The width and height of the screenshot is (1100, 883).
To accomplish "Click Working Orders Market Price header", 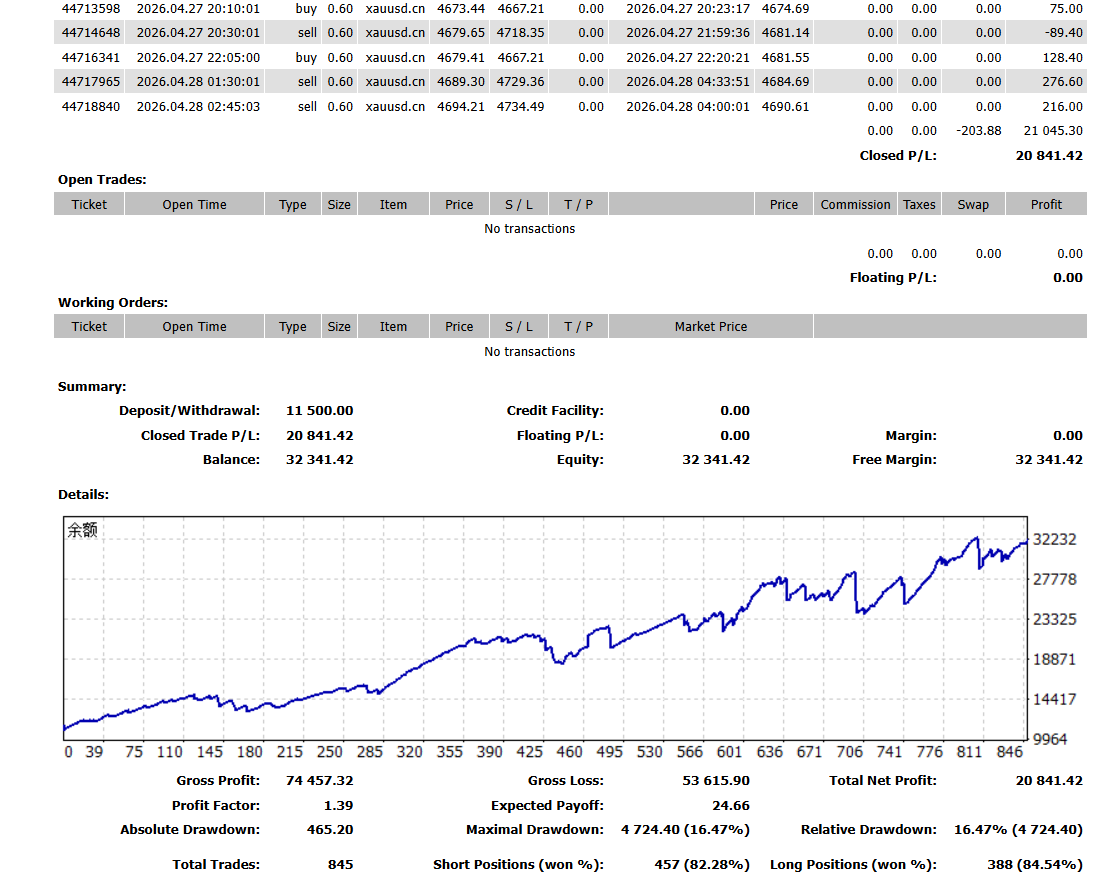I will click(x=710, y=326).
